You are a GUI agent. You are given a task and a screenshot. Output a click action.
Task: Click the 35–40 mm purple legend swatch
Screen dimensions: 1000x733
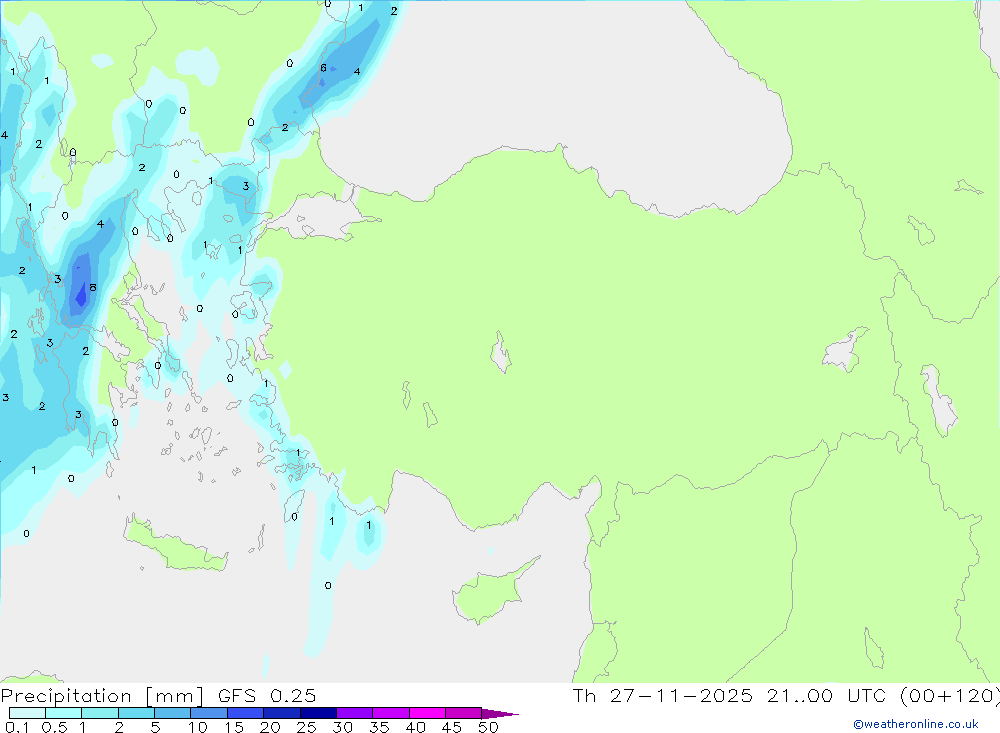click(x=390, y=713)
